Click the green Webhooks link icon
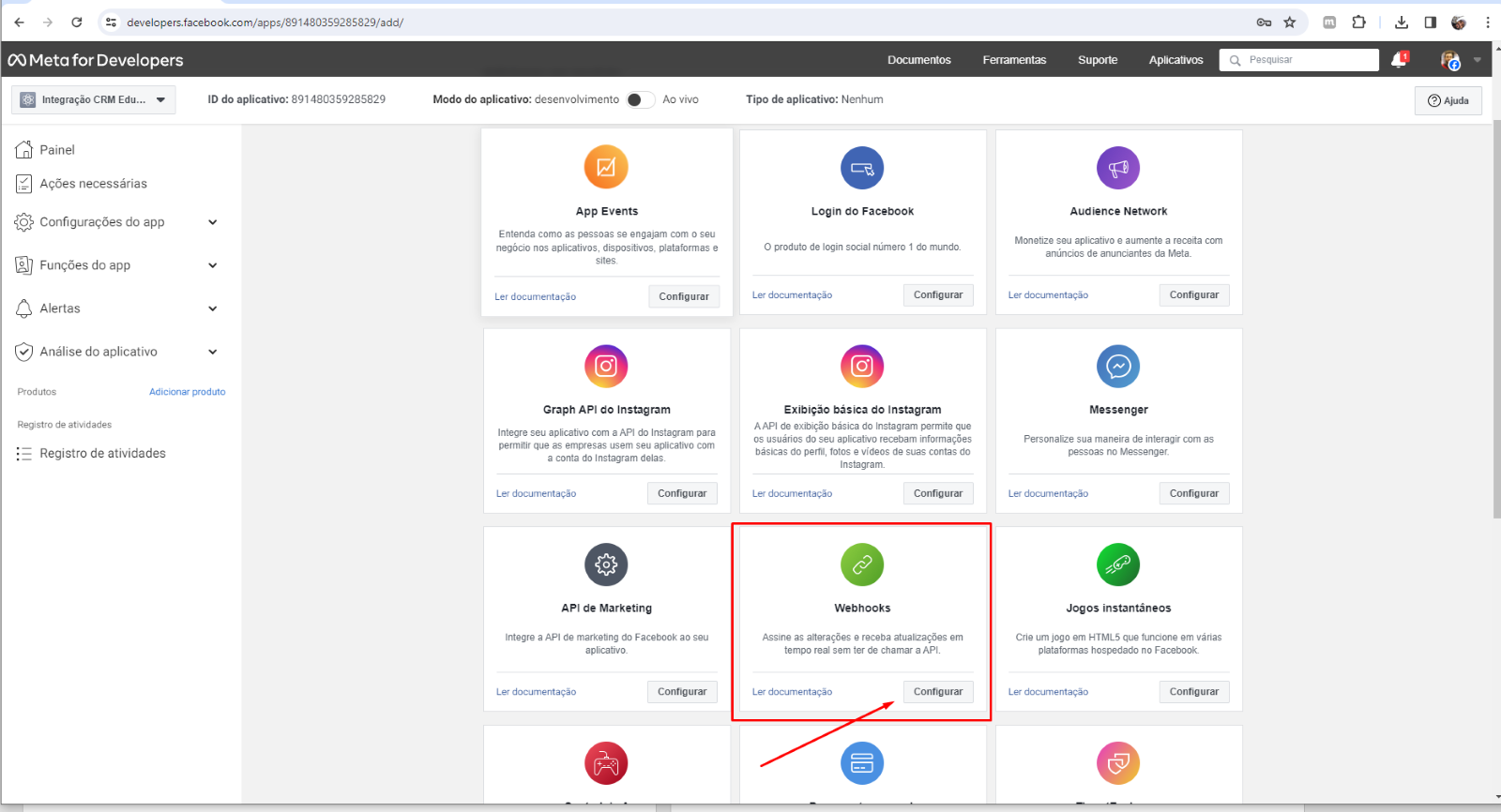Image resolution: width=1501 pixels, height=812 pixels. pos(862,565)
